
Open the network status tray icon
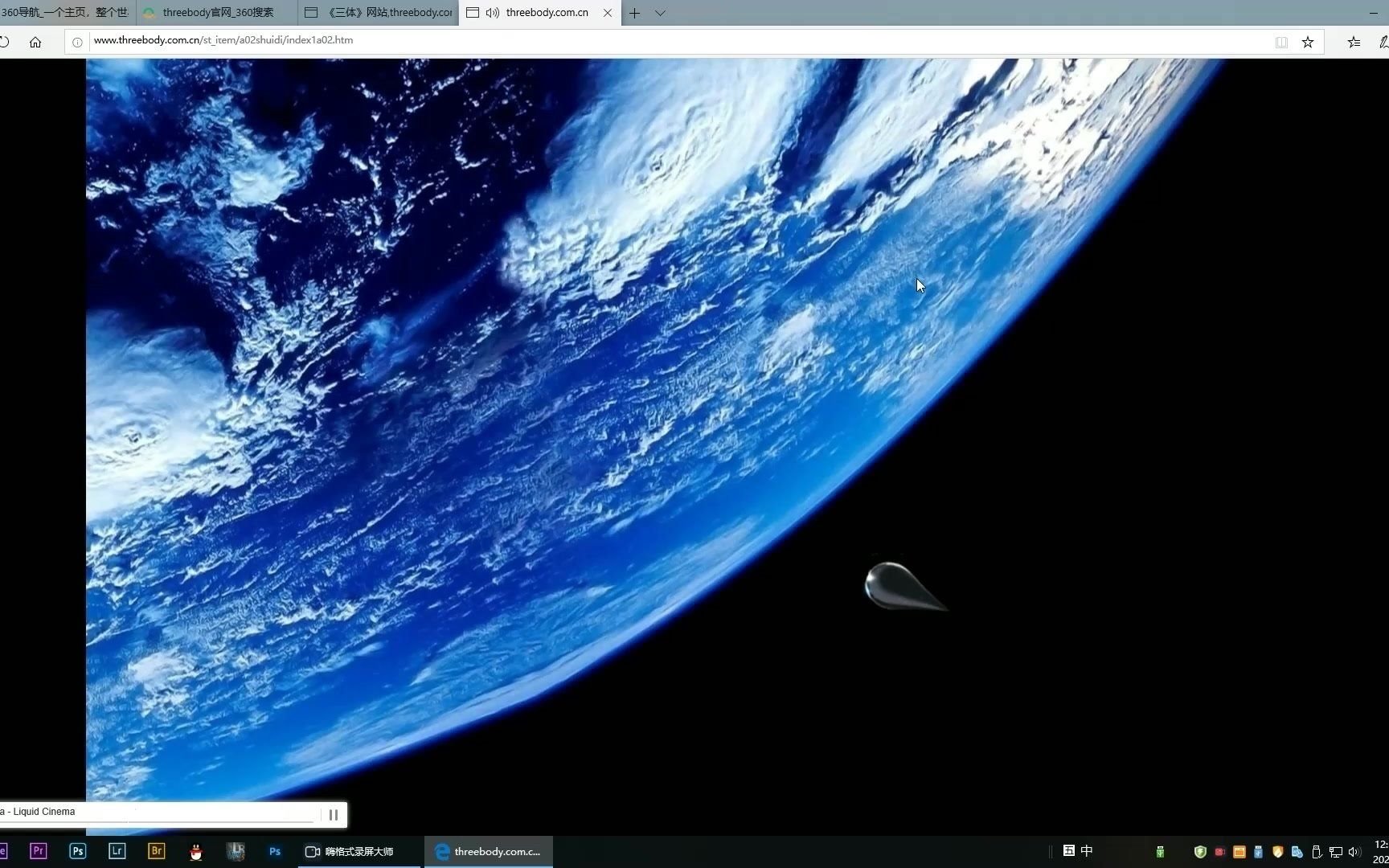pos(1335,852)
